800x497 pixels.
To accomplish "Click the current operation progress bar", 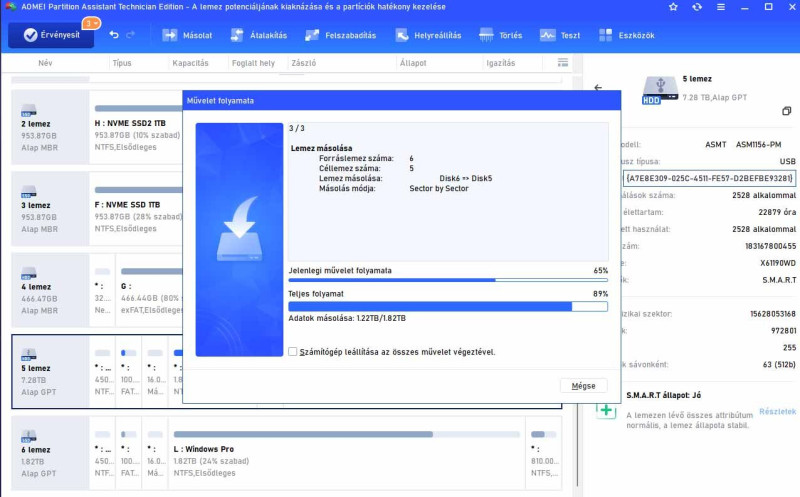I will coord(448,280).
